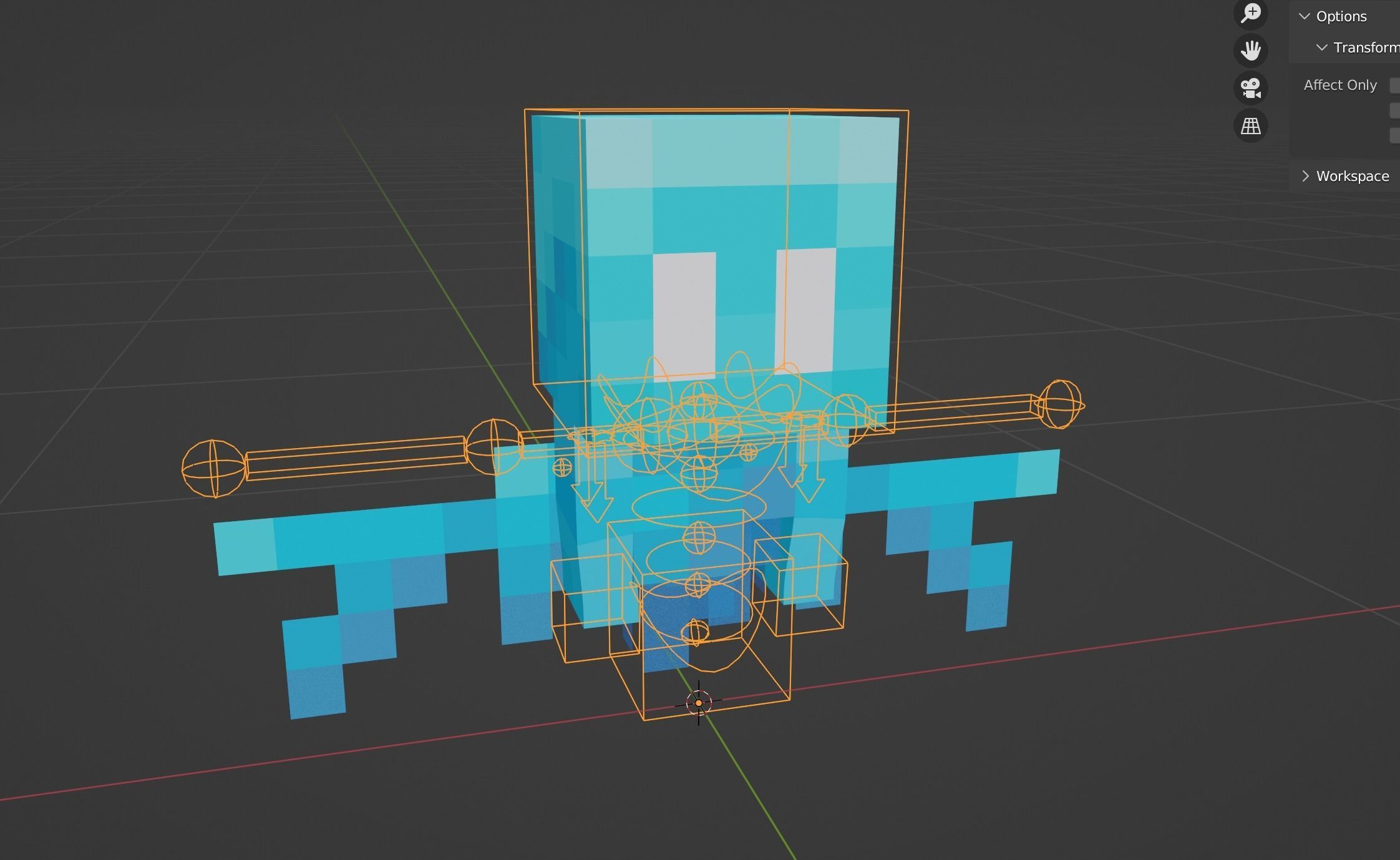Click the 3D cursor at the origin
This screenshot has width=1400, height=860.
[699, 703]
